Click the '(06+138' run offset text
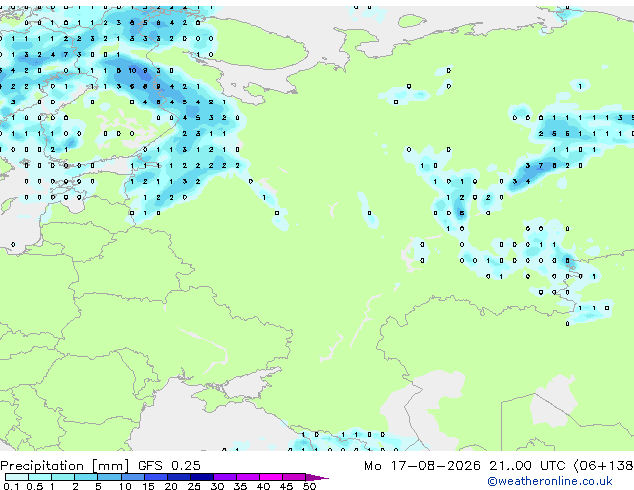This screenshot has width=634, height=490. click(x=603, y=466)
